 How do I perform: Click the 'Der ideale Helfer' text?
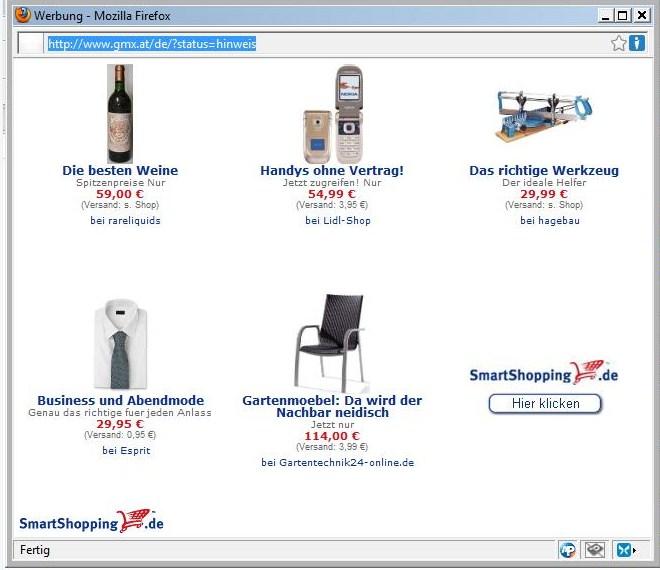point(544,183)
